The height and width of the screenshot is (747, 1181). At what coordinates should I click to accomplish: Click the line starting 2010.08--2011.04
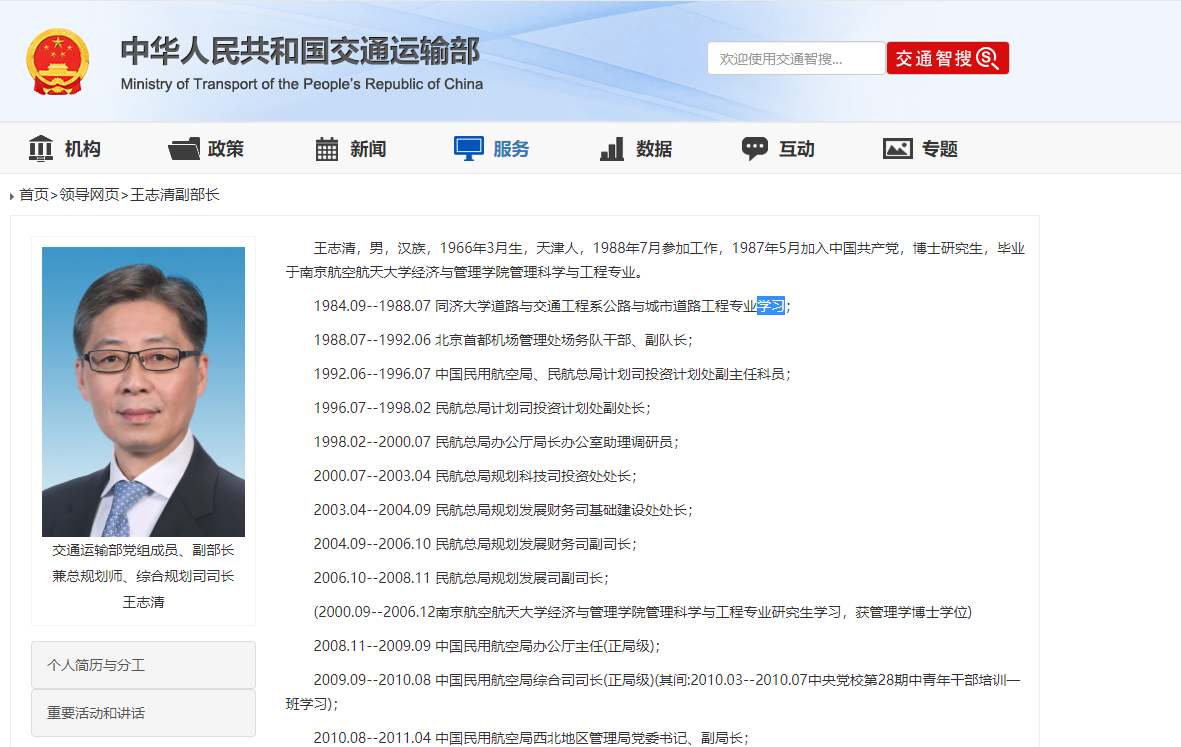[x=531, y=738]
